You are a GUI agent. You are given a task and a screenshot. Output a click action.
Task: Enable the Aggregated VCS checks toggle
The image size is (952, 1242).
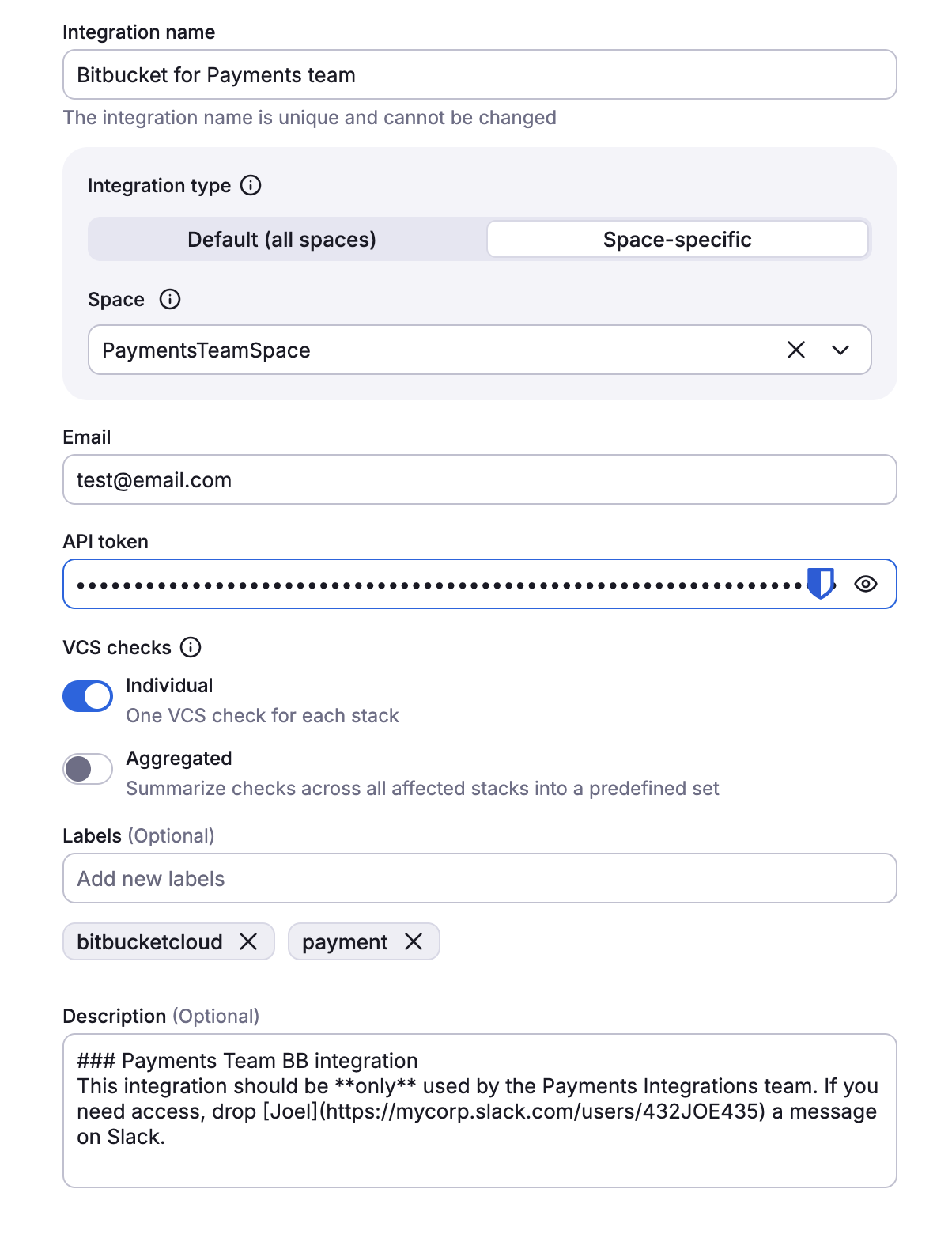[87, 768]
